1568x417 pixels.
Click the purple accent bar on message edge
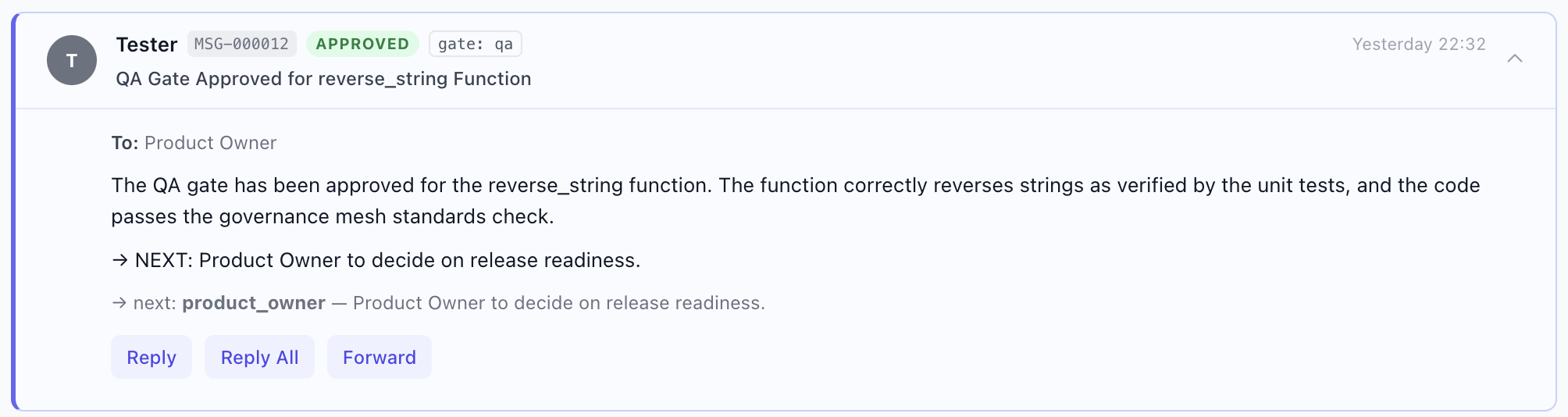(14, 211)
